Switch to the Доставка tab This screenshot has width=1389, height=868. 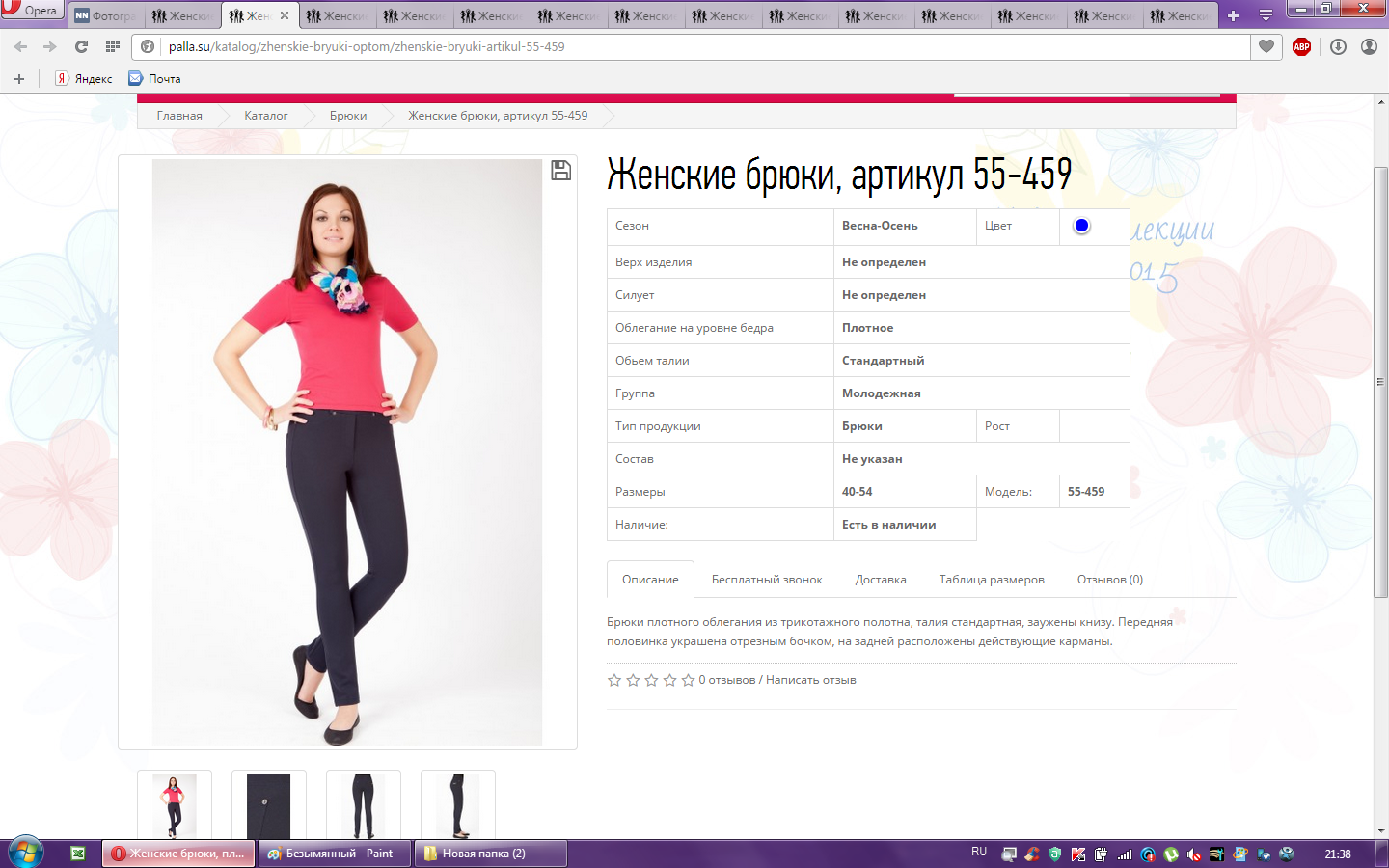point(881,580)
